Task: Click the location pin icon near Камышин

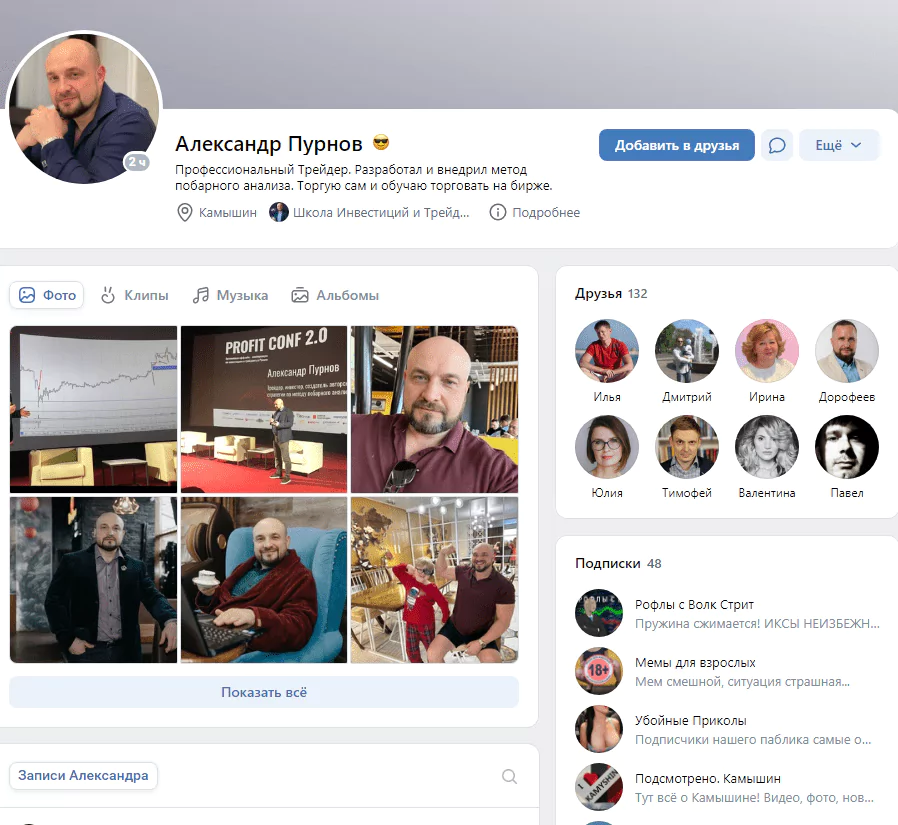Action: tap(184, 212)
